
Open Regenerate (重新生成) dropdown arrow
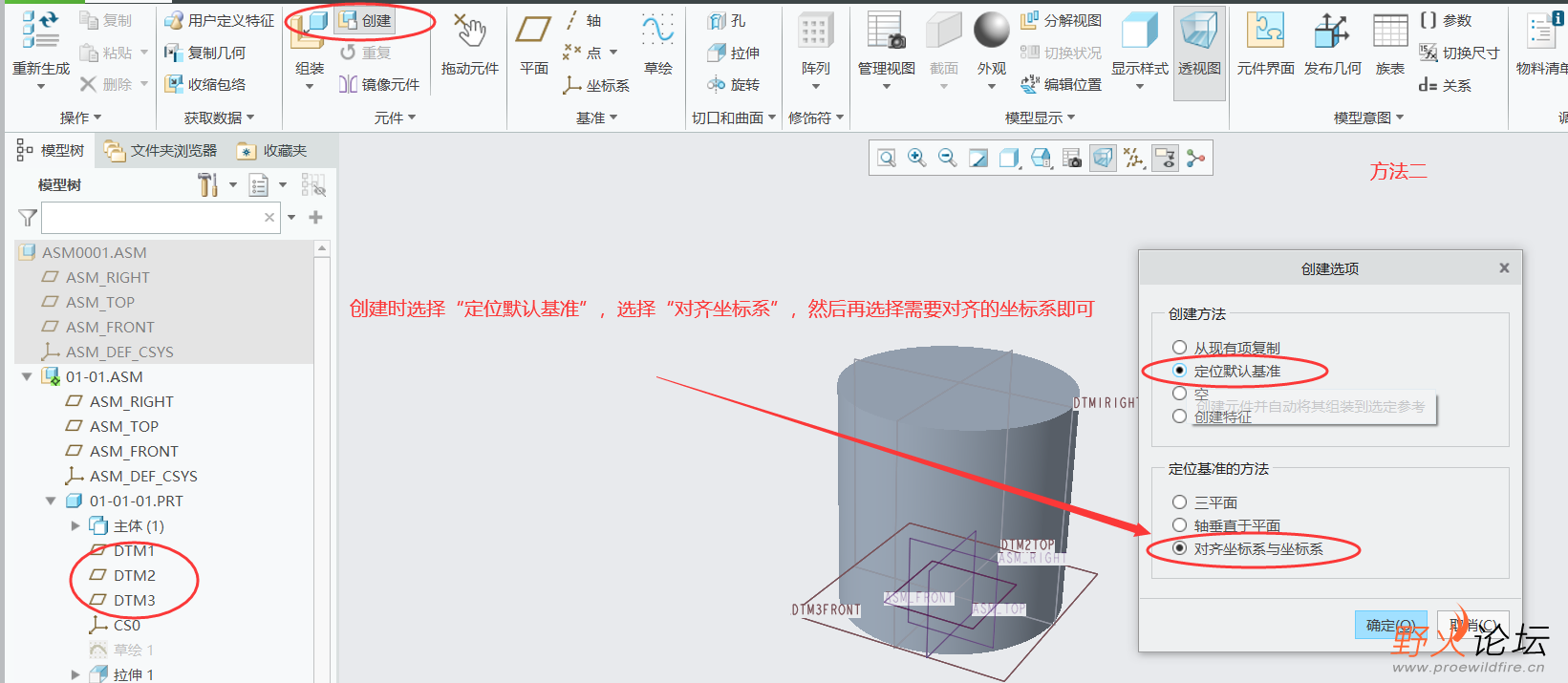point(40,87)
